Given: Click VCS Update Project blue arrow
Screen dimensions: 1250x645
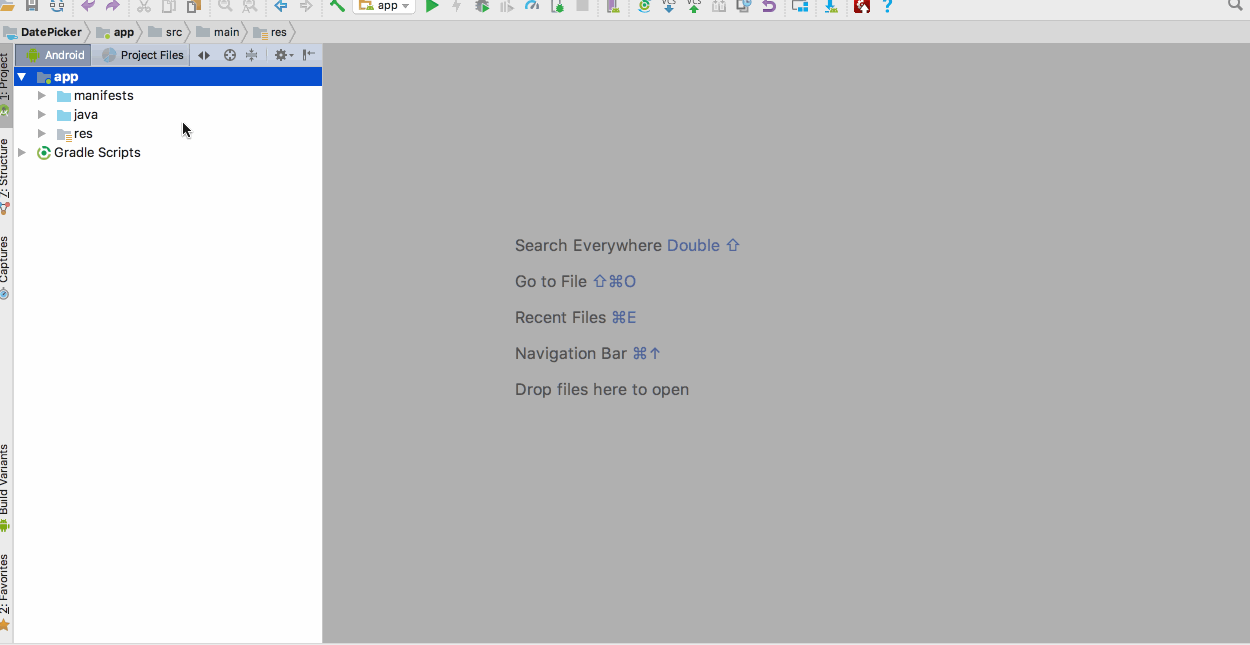Looking at the screenshot, I should pos(669,6).
